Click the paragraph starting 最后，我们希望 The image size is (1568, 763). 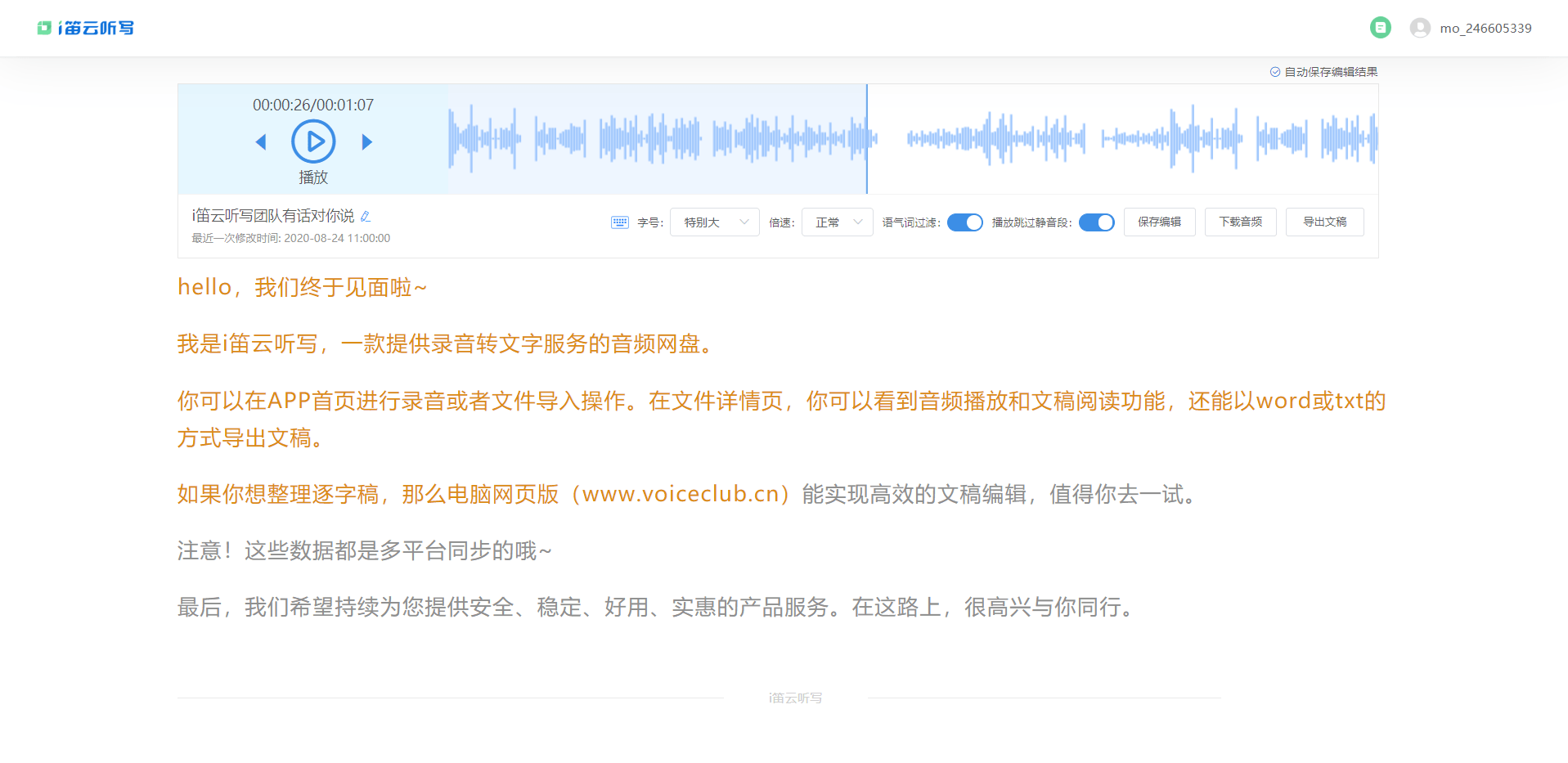pos(658,607)
